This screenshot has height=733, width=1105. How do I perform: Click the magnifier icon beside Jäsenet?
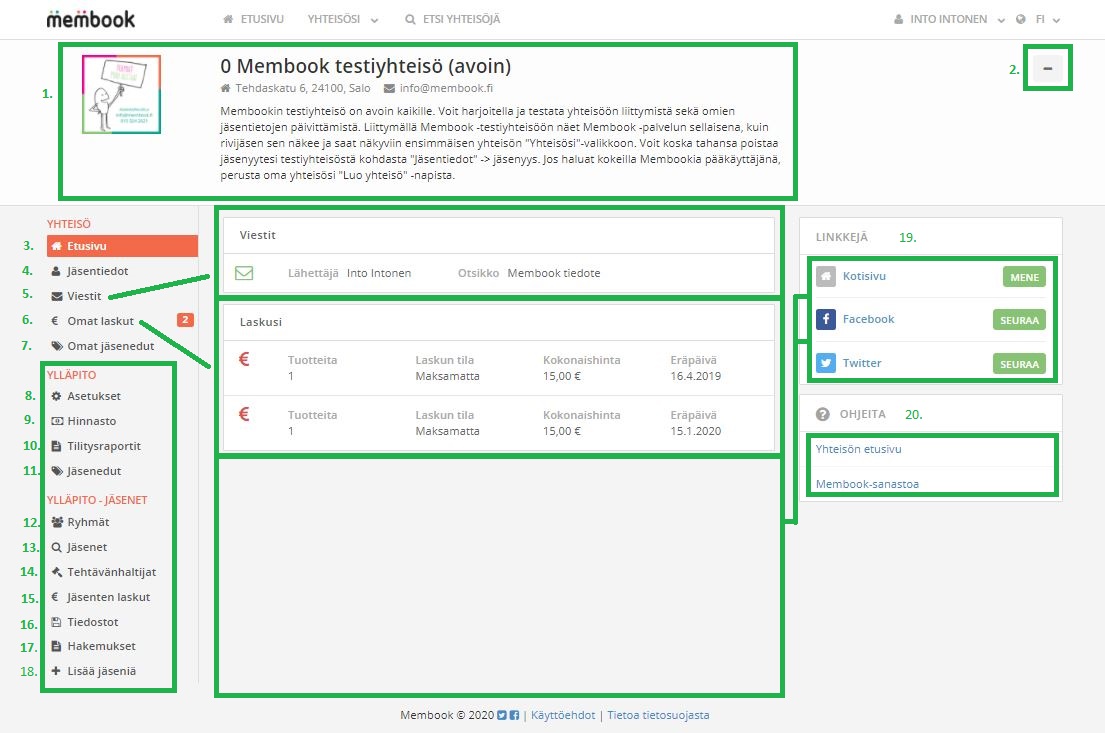tap(56, 548)
